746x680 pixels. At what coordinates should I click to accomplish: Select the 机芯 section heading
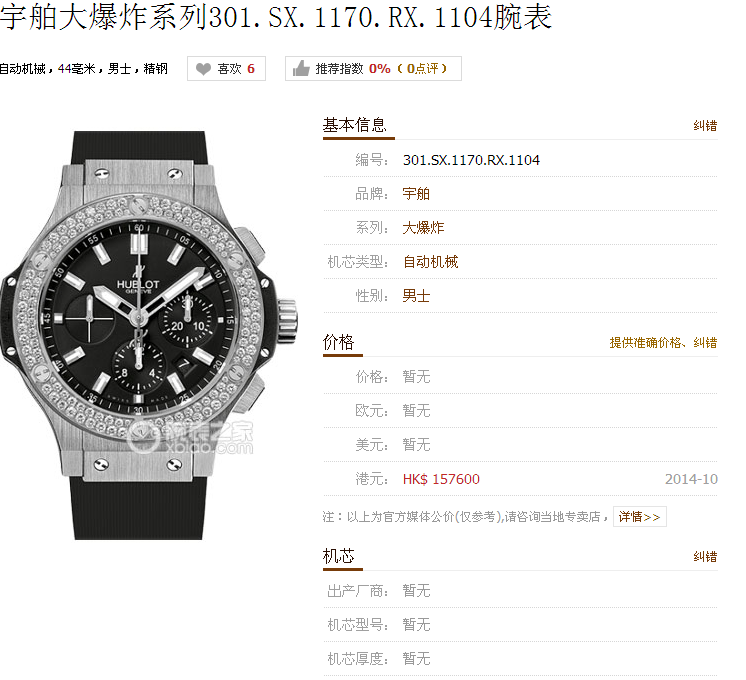pyautogui.click(x=338, y=556)
